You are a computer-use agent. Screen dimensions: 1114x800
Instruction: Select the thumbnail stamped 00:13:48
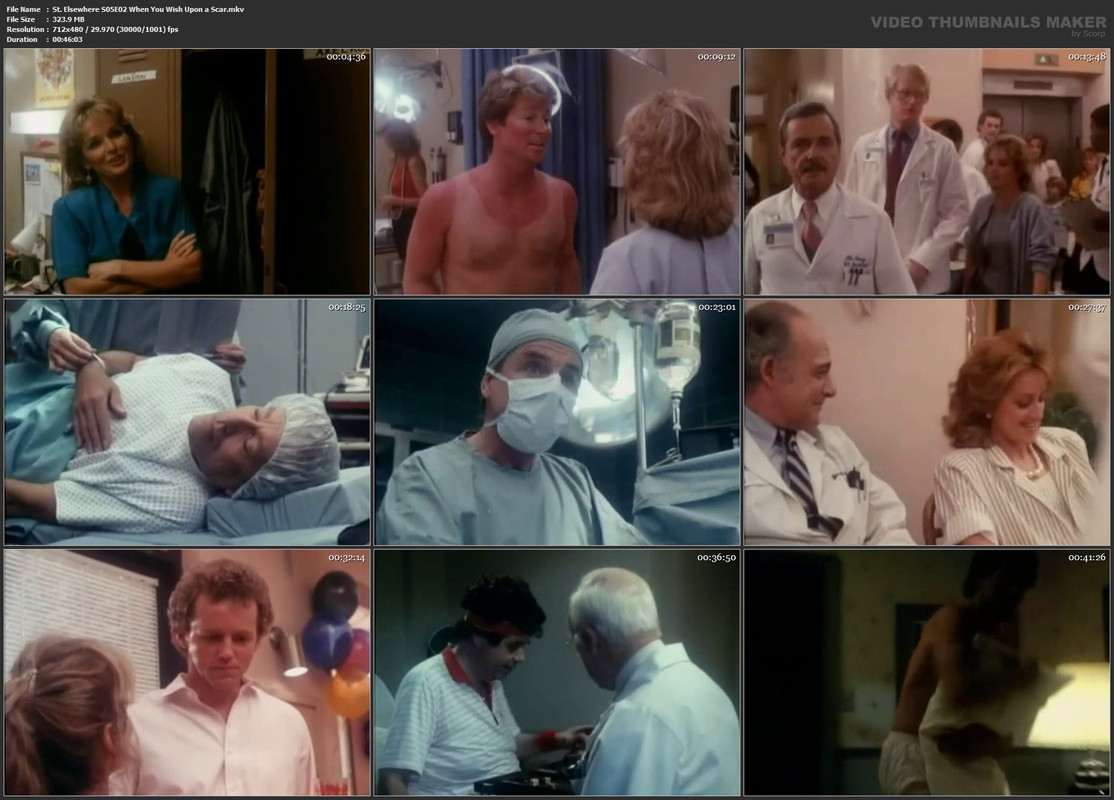[x=926, y=172]
